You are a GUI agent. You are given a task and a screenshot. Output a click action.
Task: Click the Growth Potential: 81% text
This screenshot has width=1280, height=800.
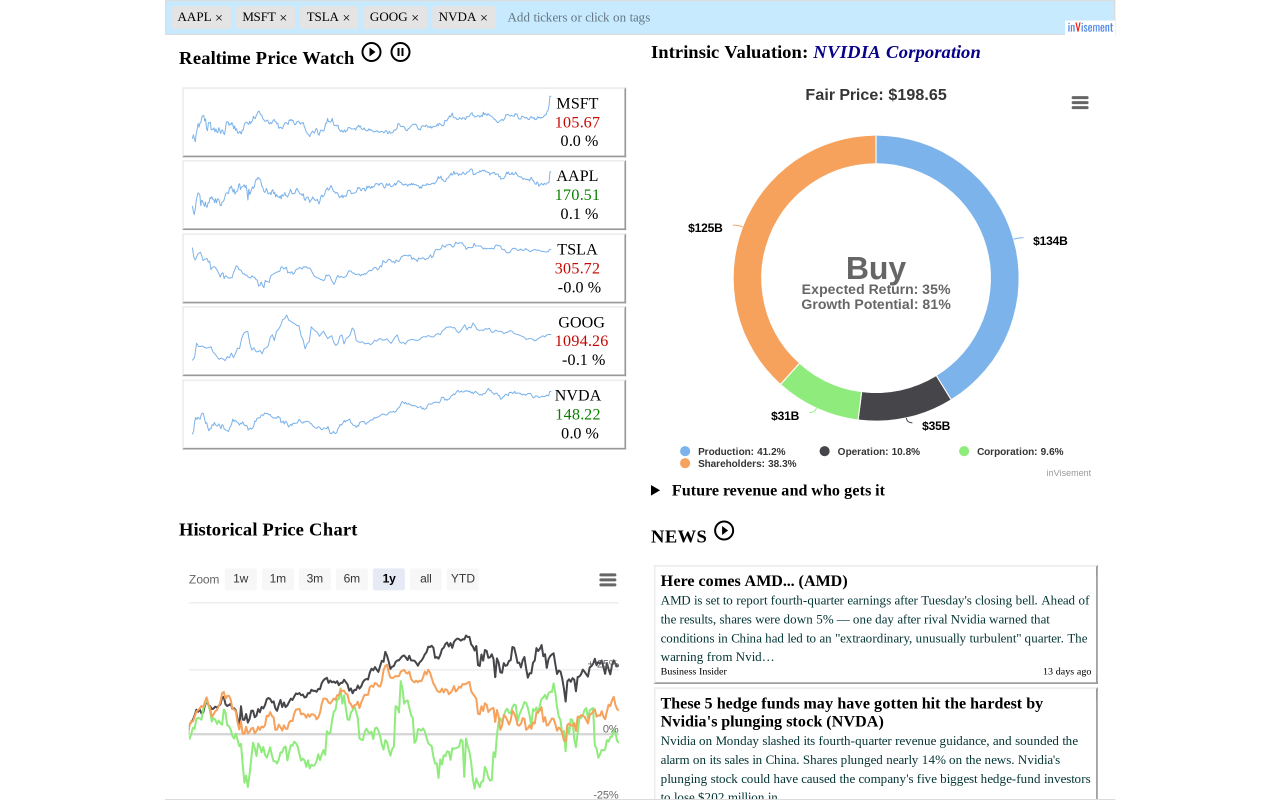point(876,304)
